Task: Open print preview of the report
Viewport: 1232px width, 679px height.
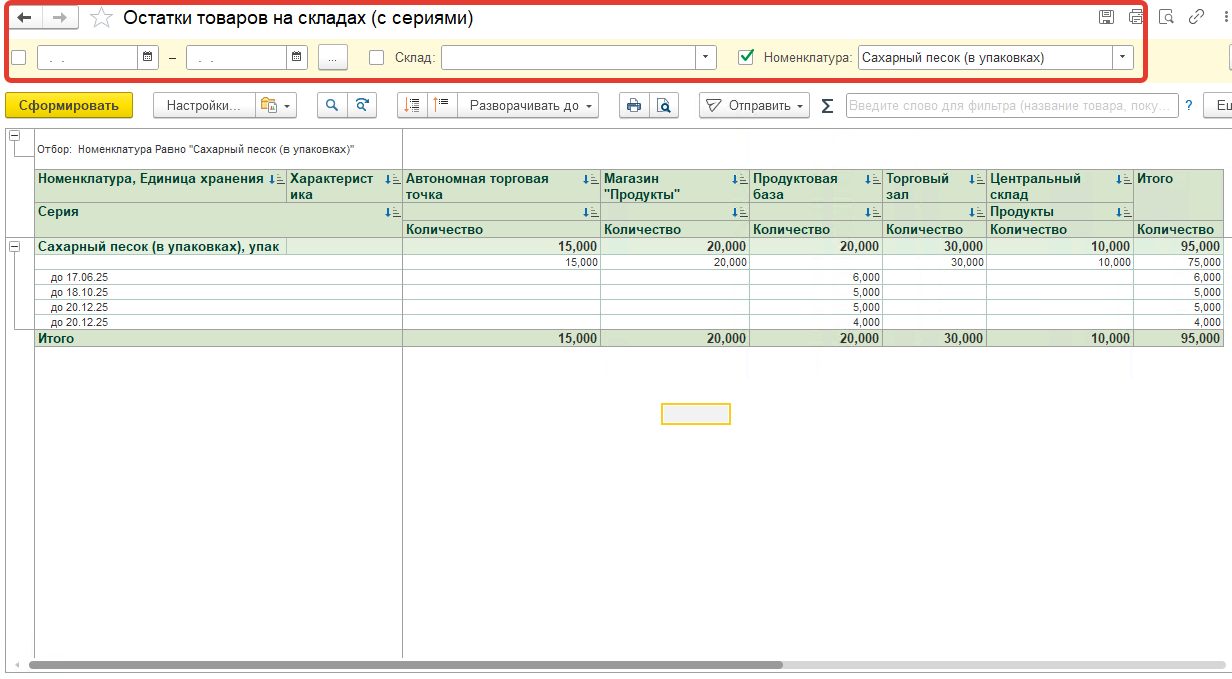Action: (664, 105)
